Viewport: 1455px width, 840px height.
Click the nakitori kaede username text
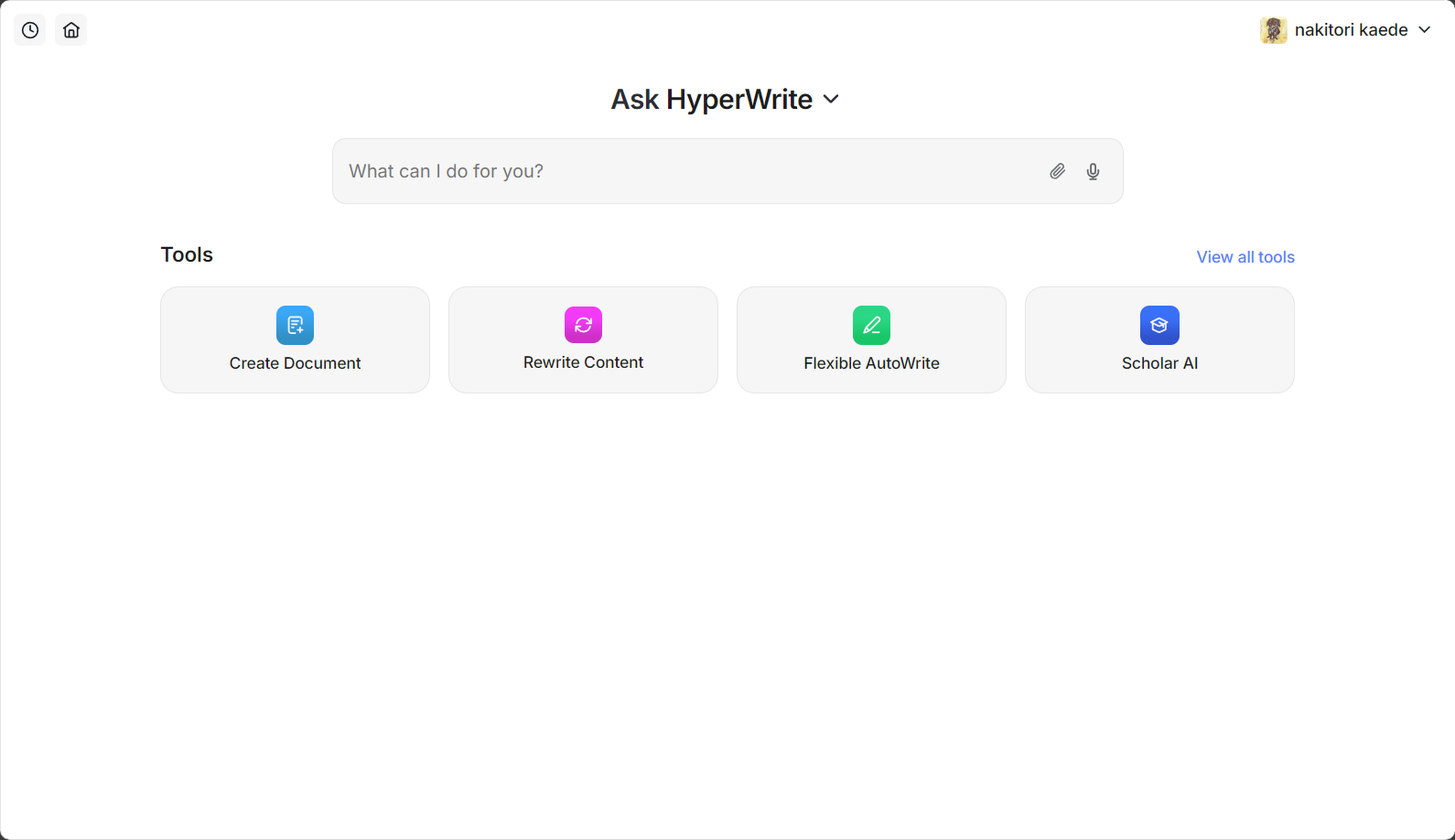click(1351, 30)
